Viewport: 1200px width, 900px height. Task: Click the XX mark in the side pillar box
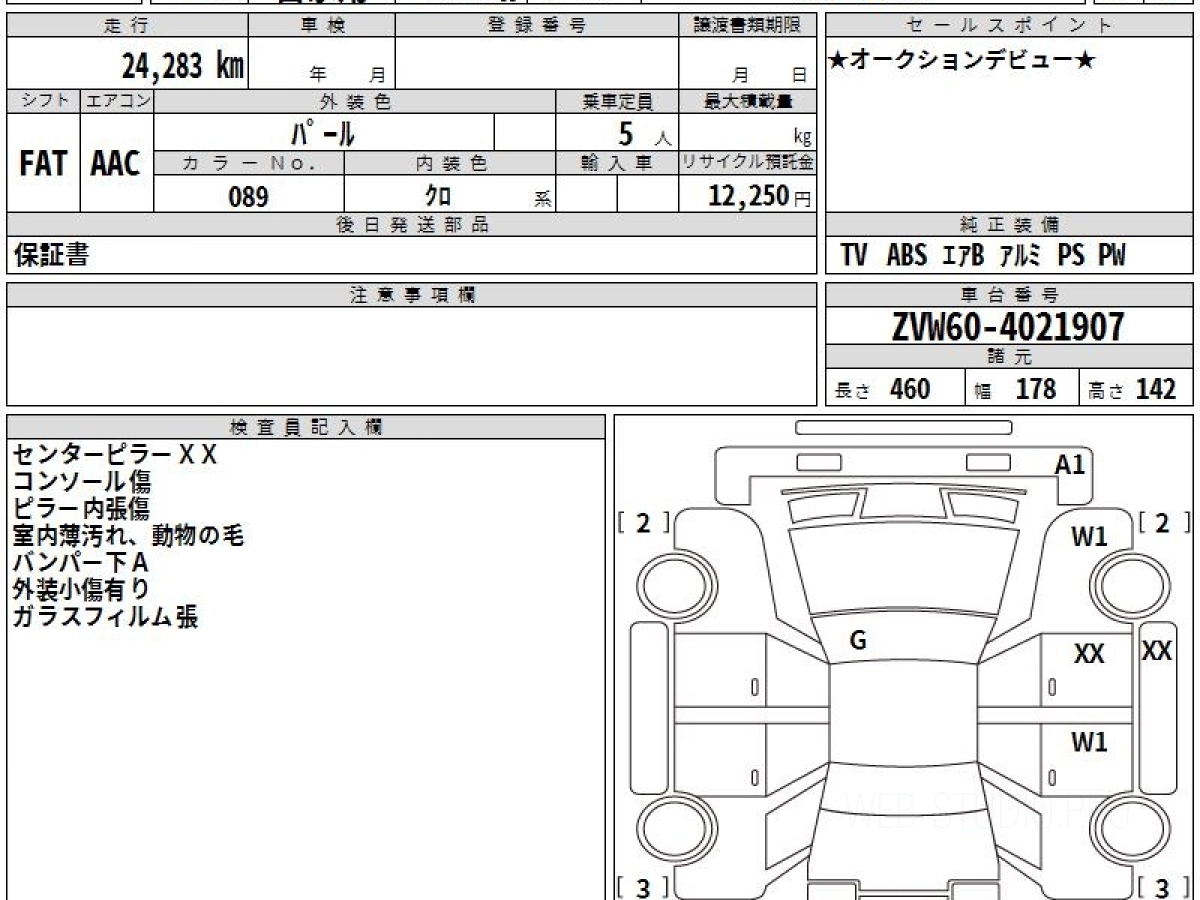(x=1157, y=651)
